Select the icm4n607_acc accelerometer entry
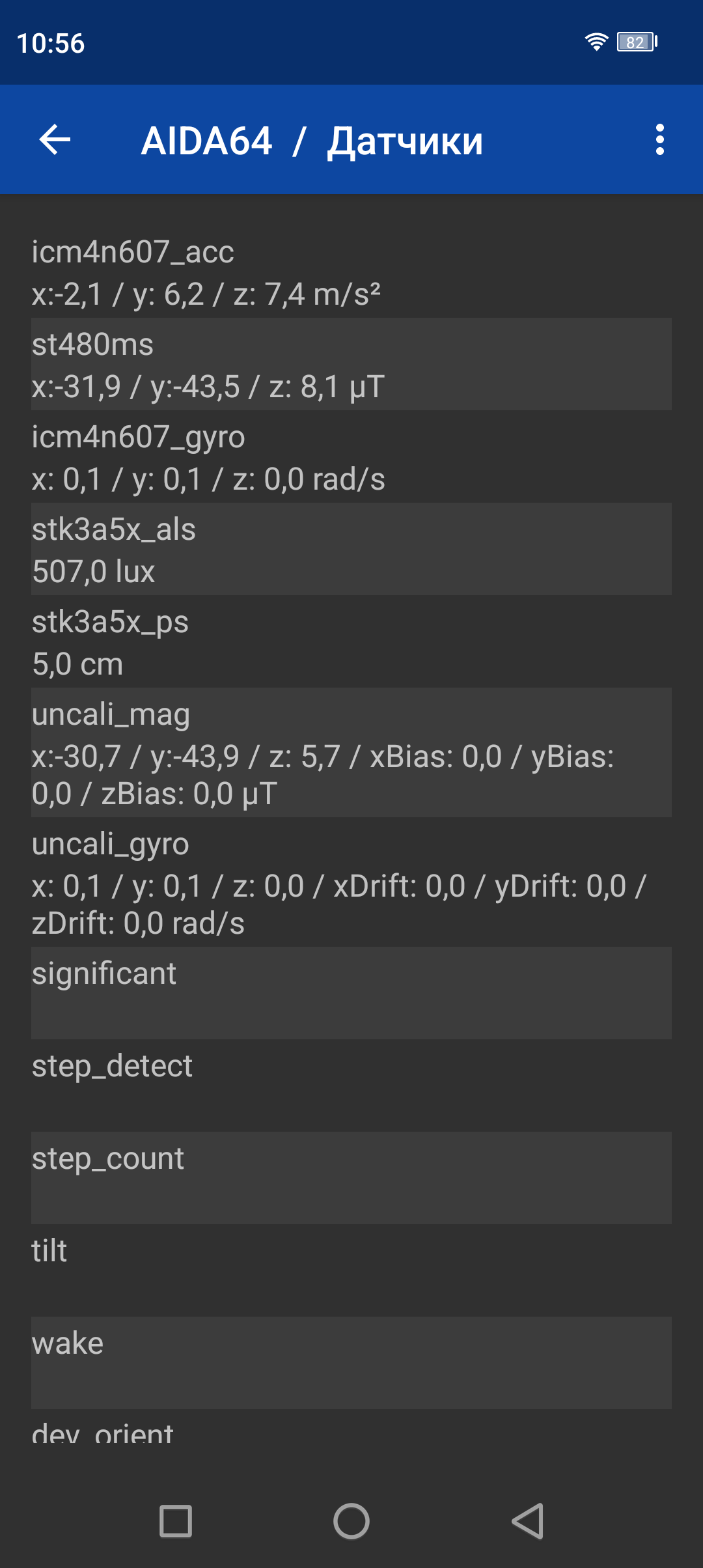This screenshot has width=703, height=1568. click(x=351, y=272)
